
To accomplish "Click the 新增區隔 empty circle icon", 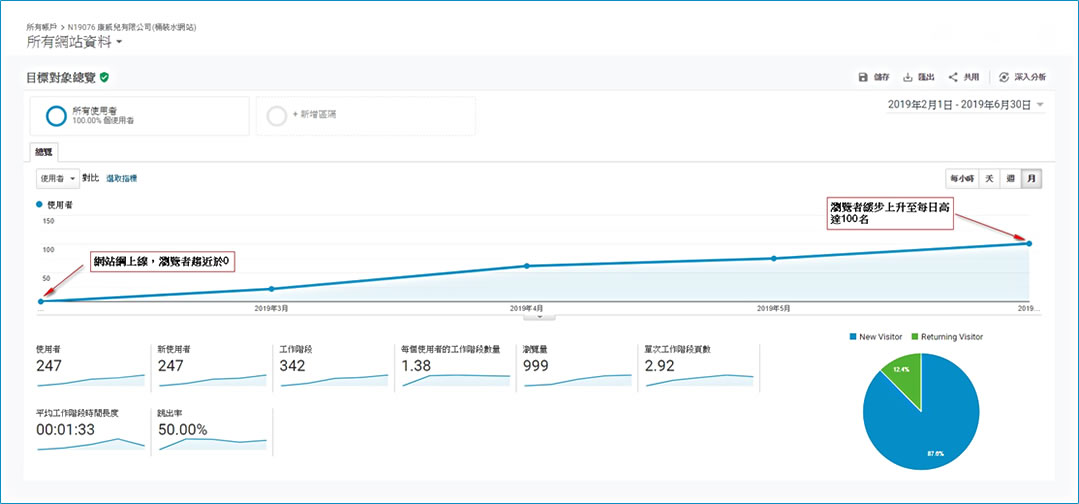I will [x=276, y=115].
